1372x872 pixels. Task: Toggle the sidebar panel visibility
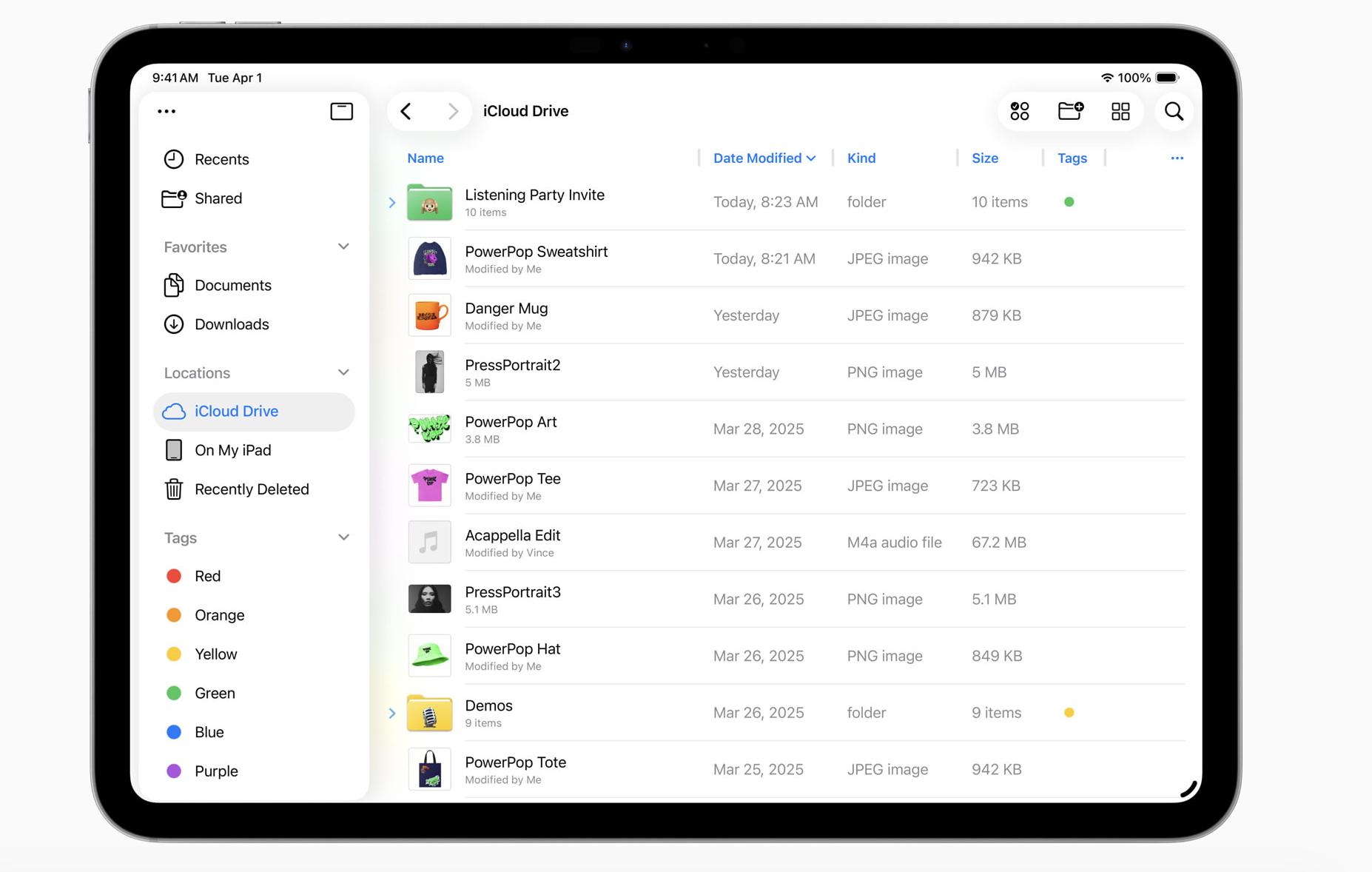[341, 111]
